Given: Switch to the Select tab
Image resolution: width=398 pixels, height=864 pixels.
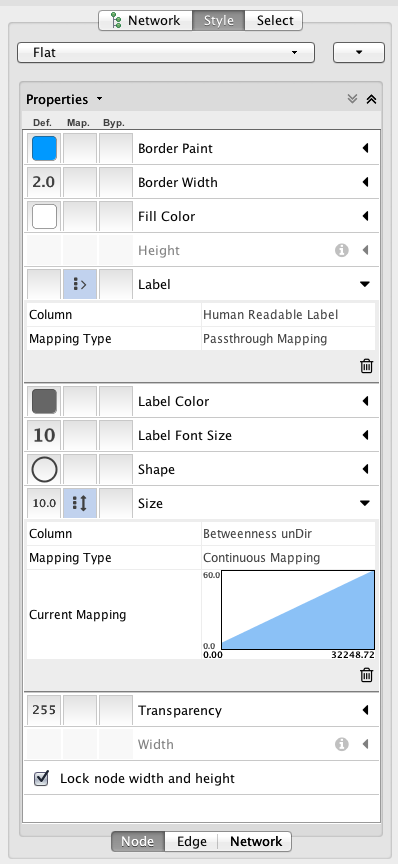Looking at the screenshot, I should [275, 21].
